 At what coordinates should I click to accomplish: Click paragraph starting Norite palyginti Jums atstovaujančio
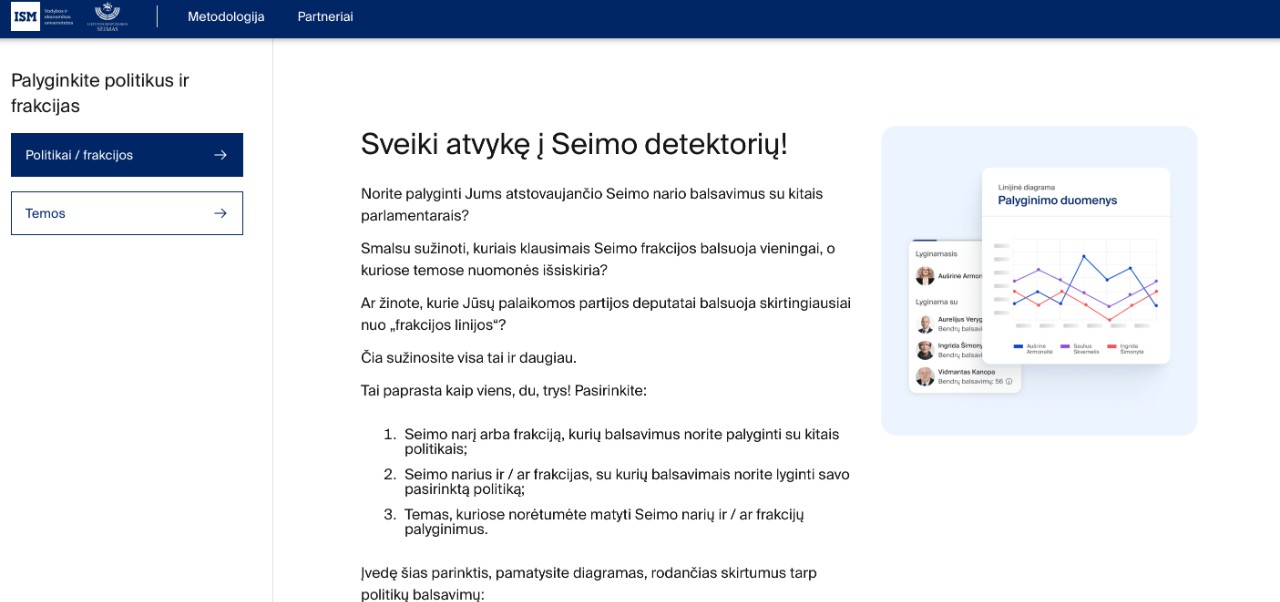pyautogui.click(x=592, y=204)
